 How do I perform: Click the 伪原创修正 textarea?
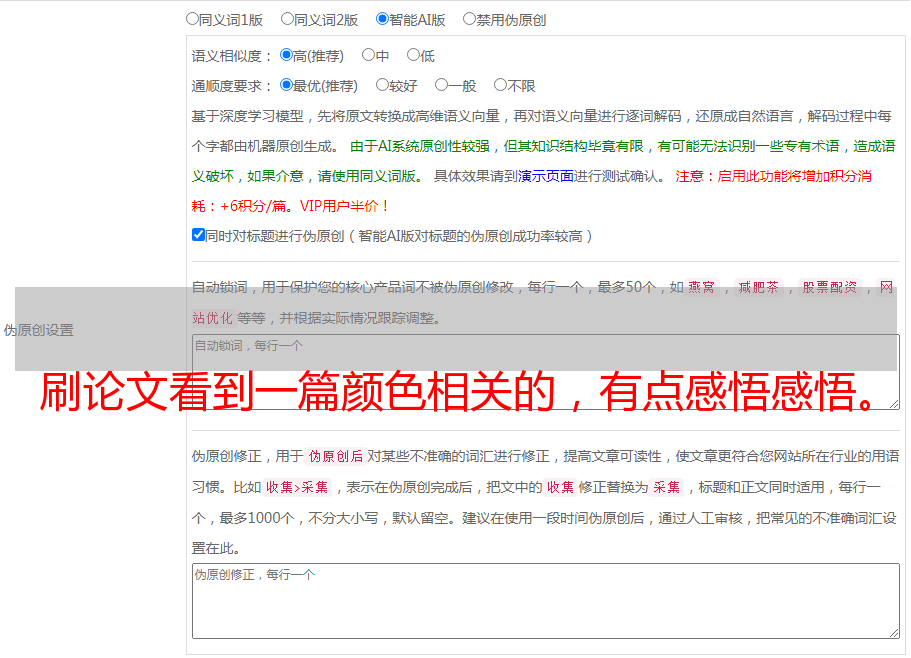click(x=546, y=601)
